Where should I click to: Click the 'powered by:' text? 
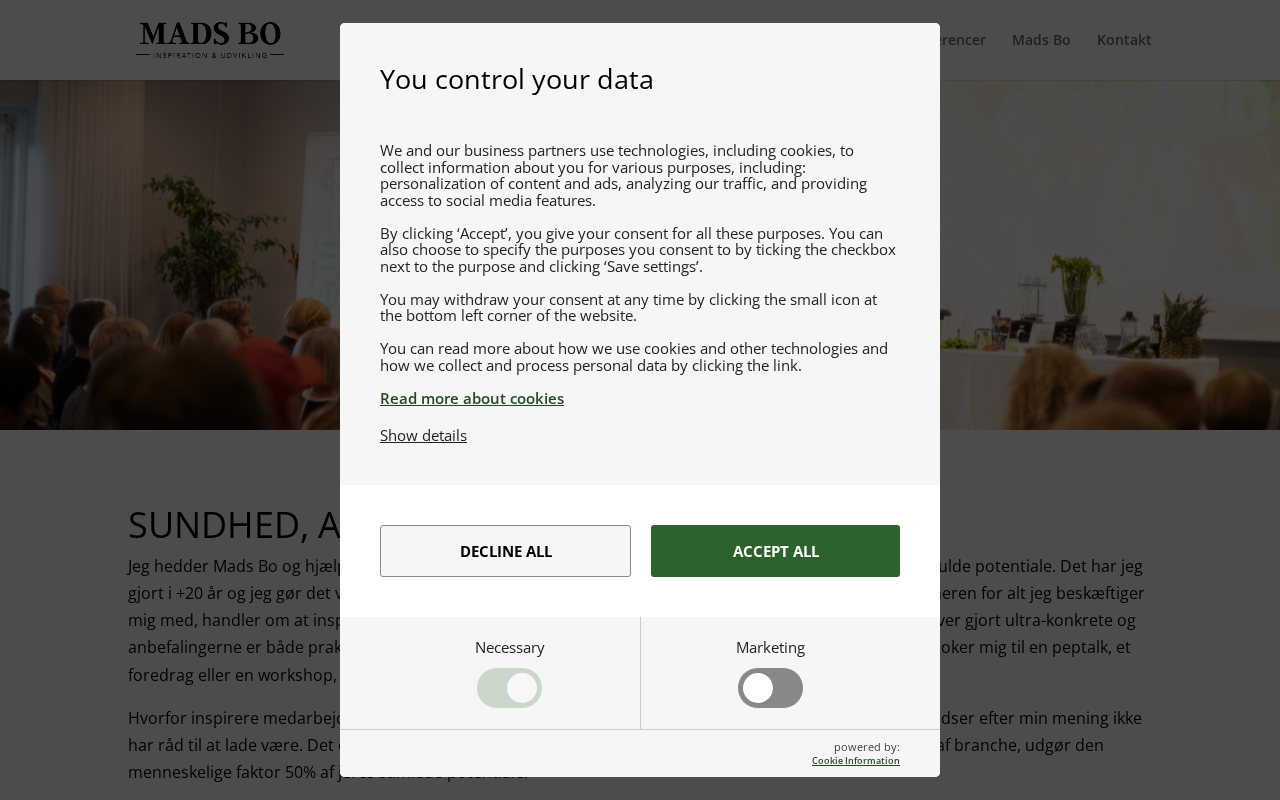click(866, 747)
